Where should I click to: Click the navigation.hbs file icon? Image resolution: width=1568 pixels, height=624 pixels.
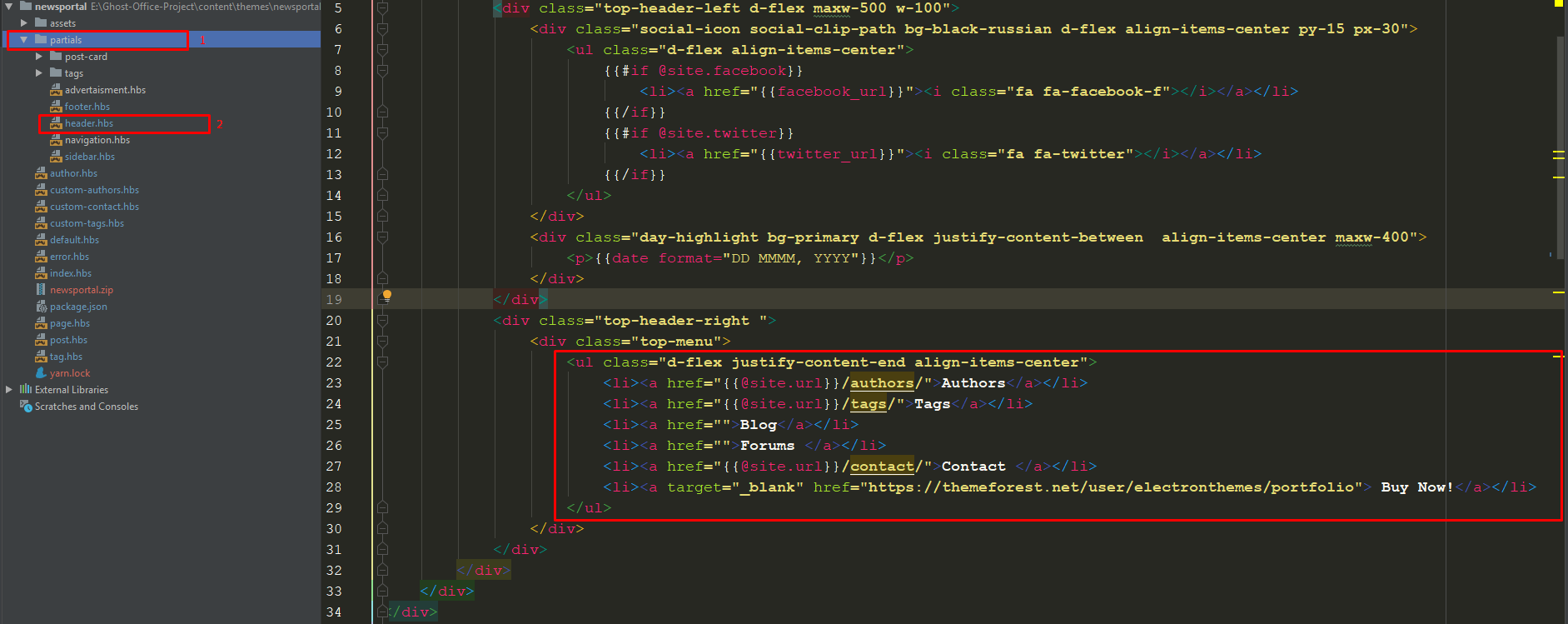coord(56,140)
